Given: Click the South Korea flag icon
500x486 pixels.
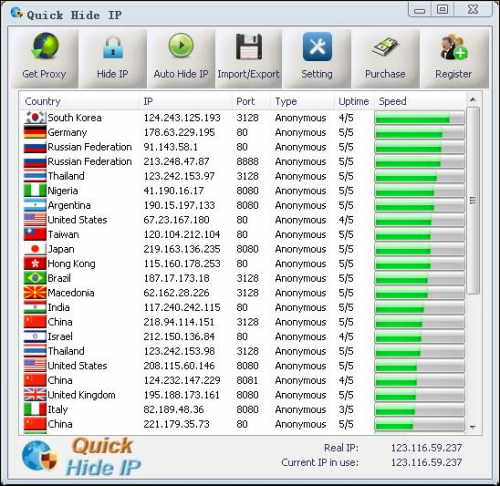Looking at the screenshot, I should [x=35, y=118].
